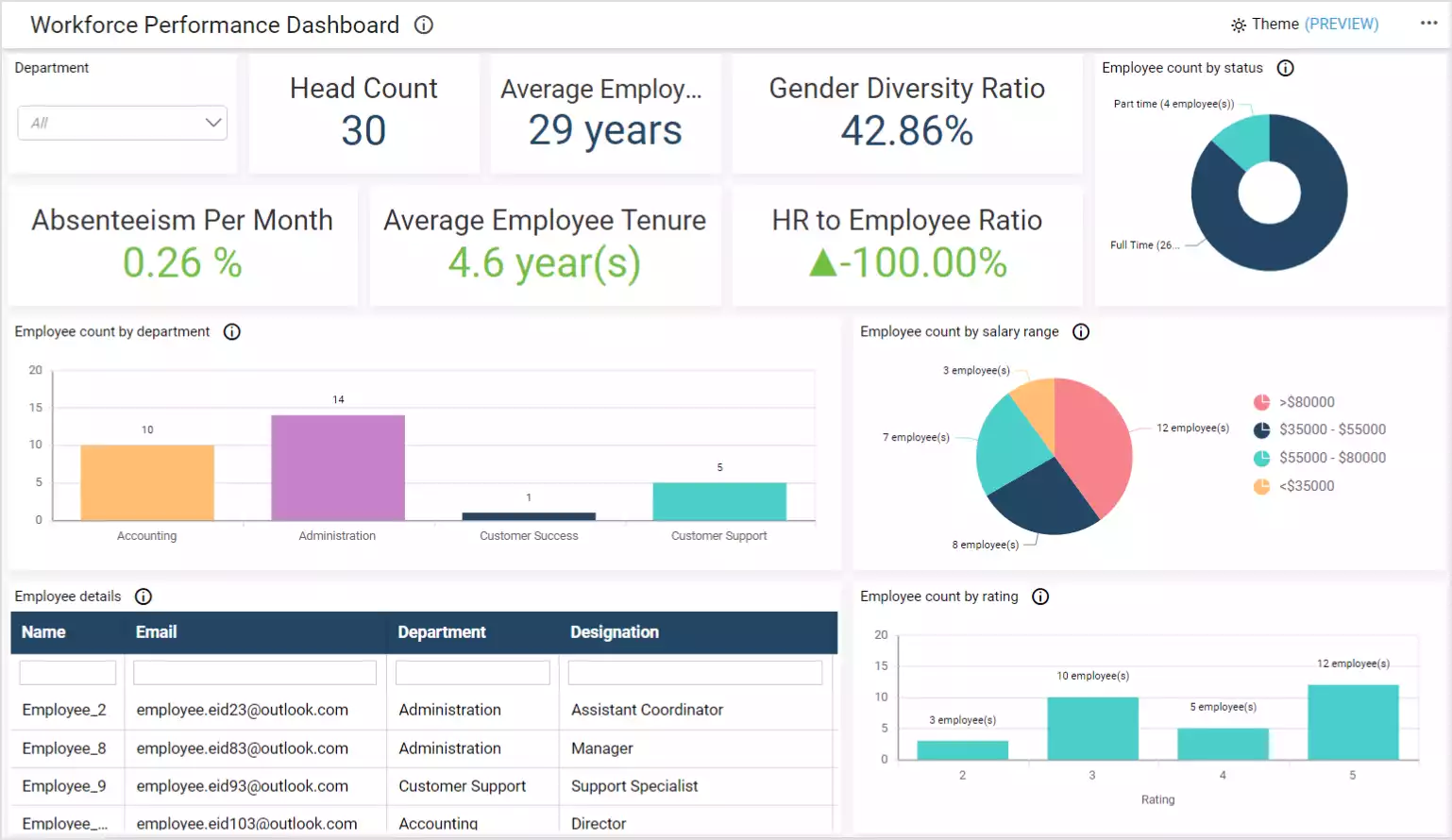Click the $35000 - $55000 legend icon
This screenshot has height=840, width=1452.
[1261, 429]
